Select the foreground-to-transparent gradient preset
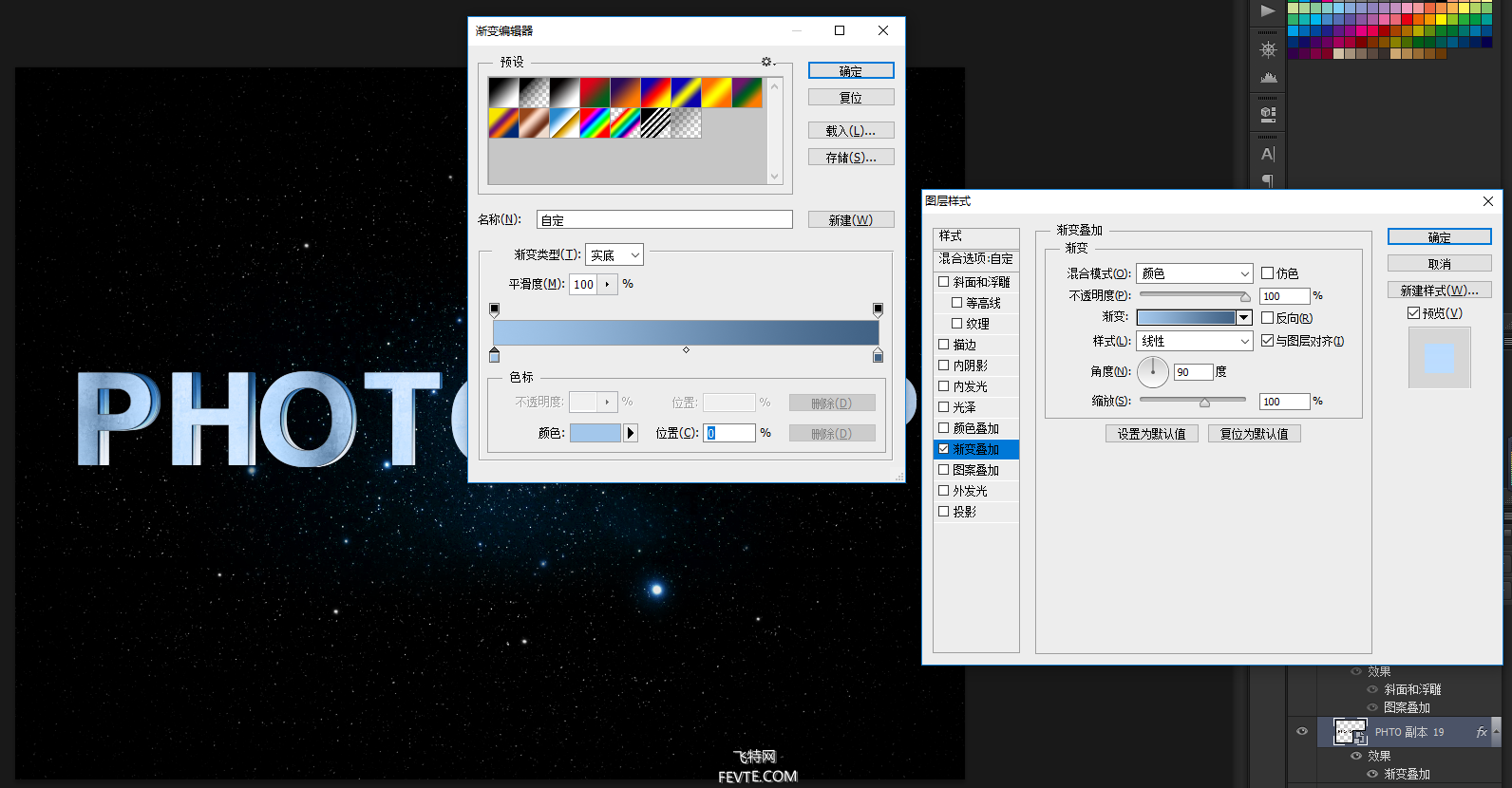Screen dimensions: 1512x788 coord(534,93)
